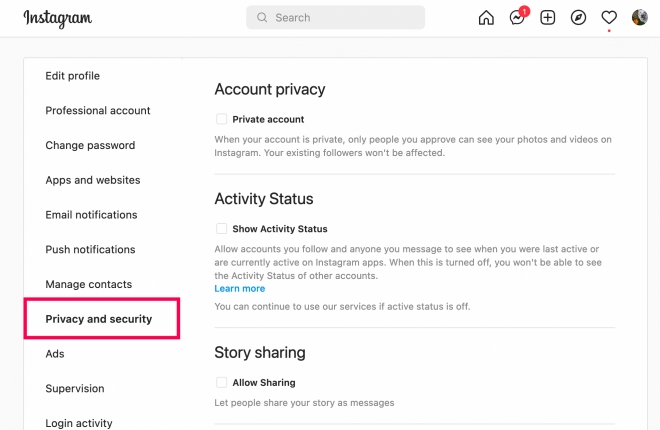Check the Allow Sharing checkbox
The height and width of the screenshot is (430, 660).
coord(221,382)
